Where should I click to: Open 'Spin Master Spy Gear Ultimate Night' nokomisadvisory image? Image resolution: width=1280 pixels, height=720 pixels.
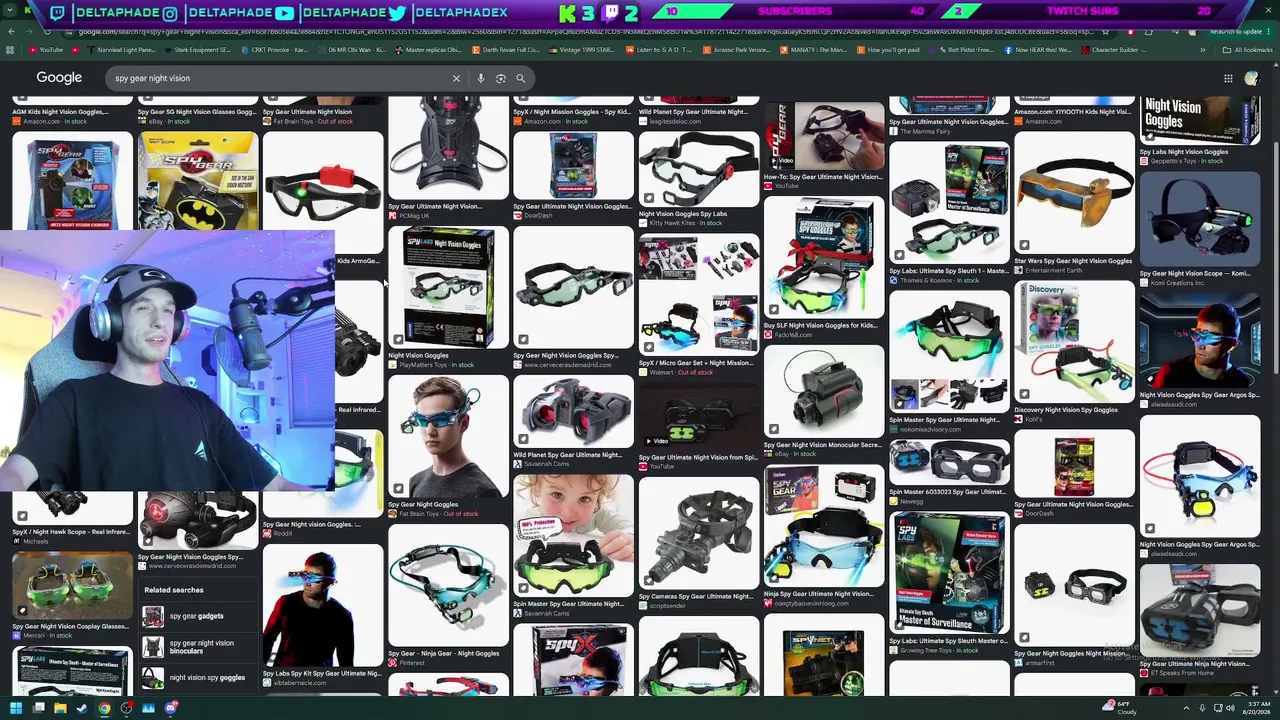pyautogui.click(x=949, y=352)
